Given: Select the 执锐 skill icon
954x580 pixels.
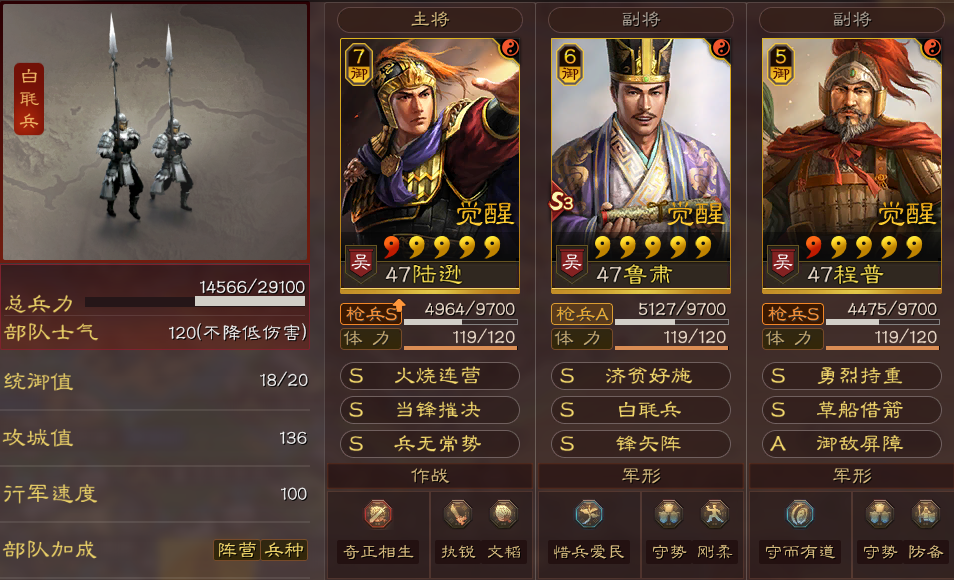Looking at the screenshot, I should (458, 514).
